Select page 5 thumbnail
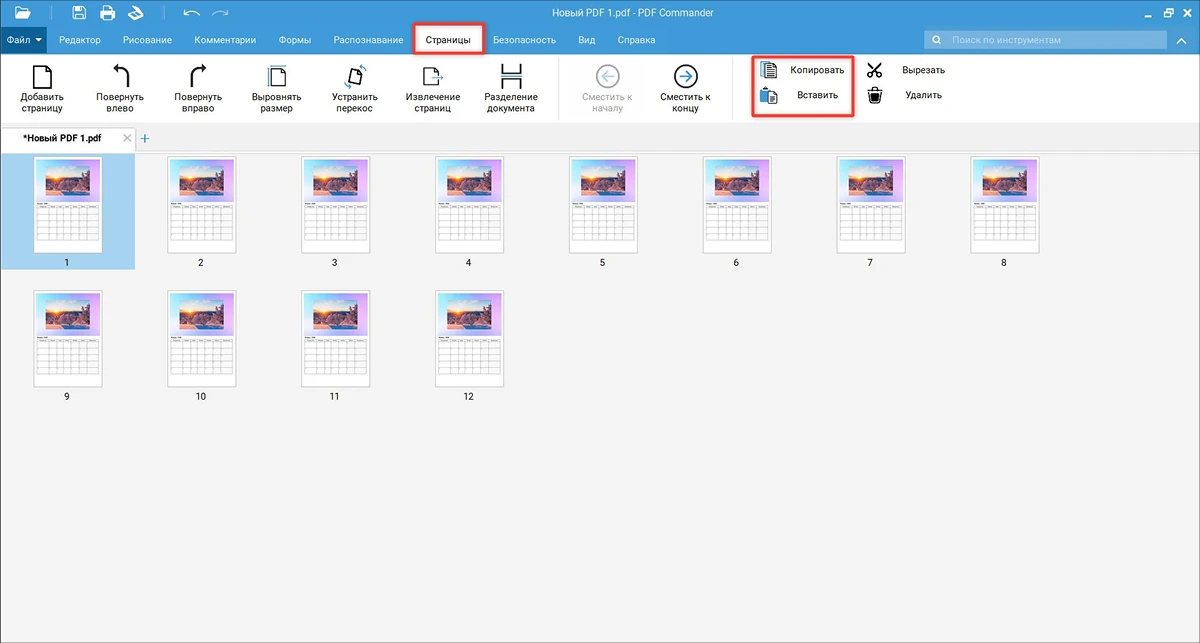Image resolution: width=1200 pixels, height=643 pixels. 602,205
